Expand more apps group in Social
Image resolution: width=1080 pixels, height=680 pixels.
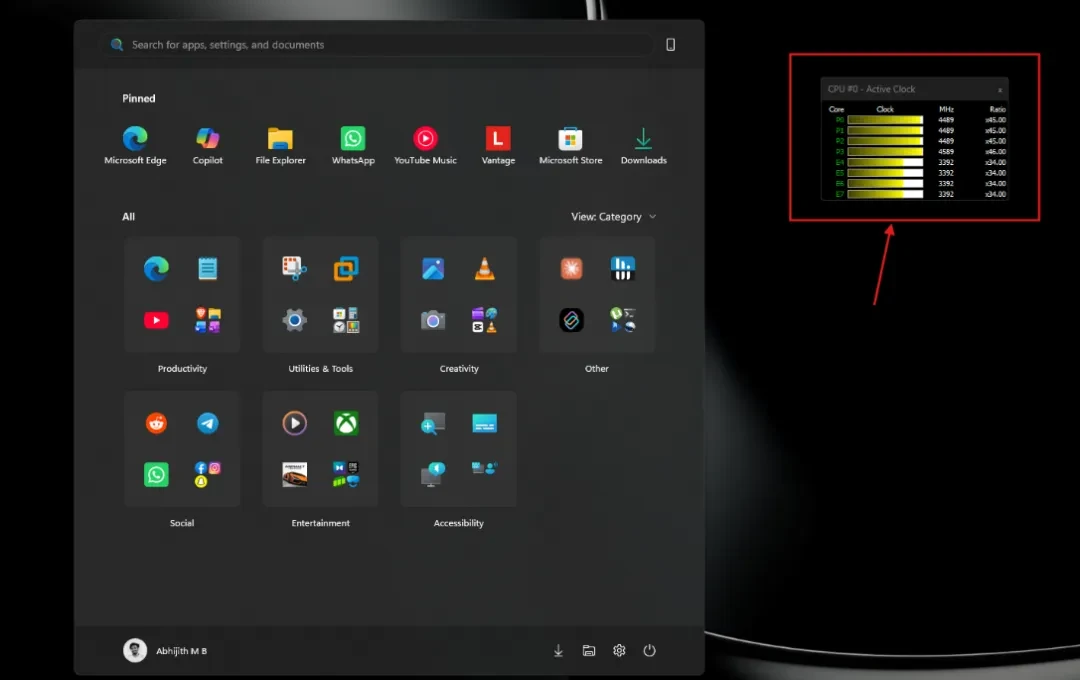click(207, 475)
